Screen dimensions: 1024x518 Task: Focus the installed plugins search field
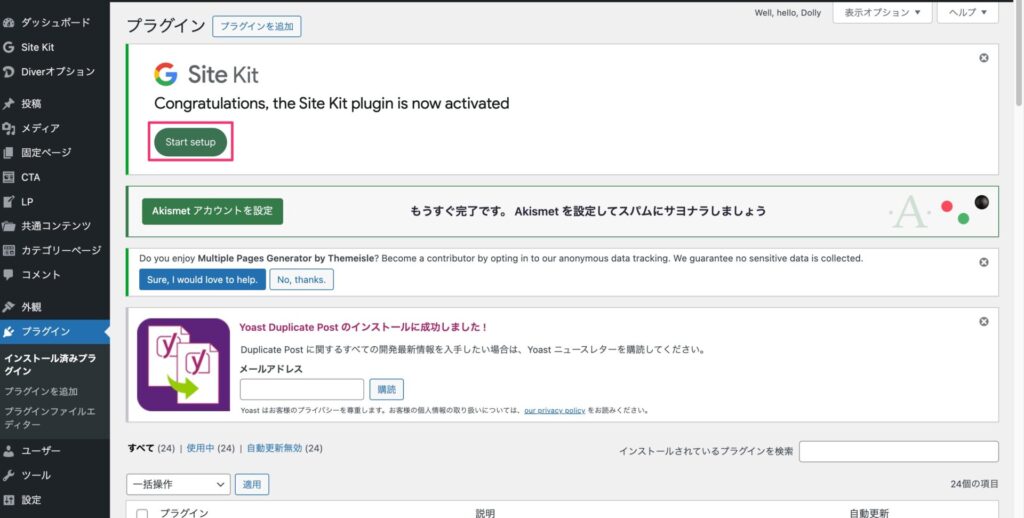tap(898, 451)
